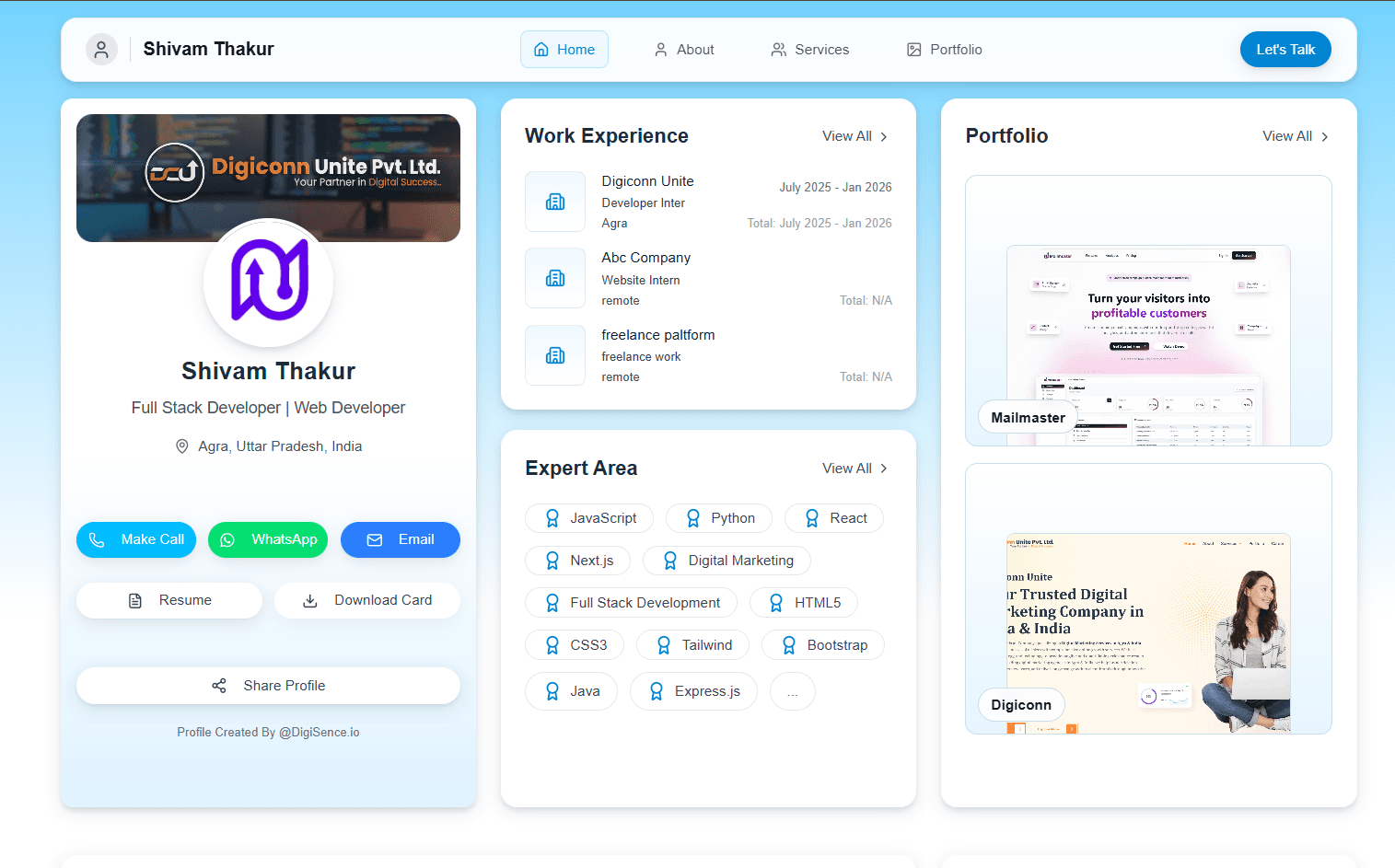Click 'Agra, Uttar Pradesh, India' location text
This screenshot has width=1395, height=868.
point(280,446)
